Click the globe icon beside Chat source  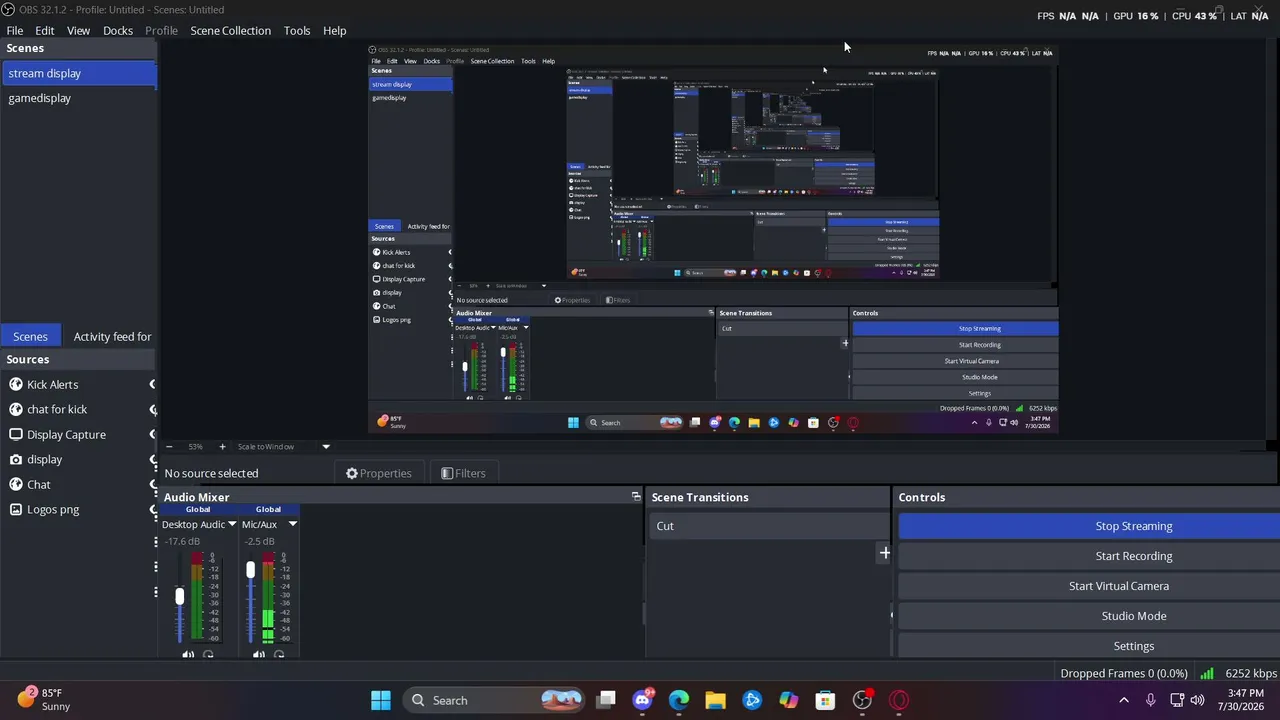coord(16,484)
